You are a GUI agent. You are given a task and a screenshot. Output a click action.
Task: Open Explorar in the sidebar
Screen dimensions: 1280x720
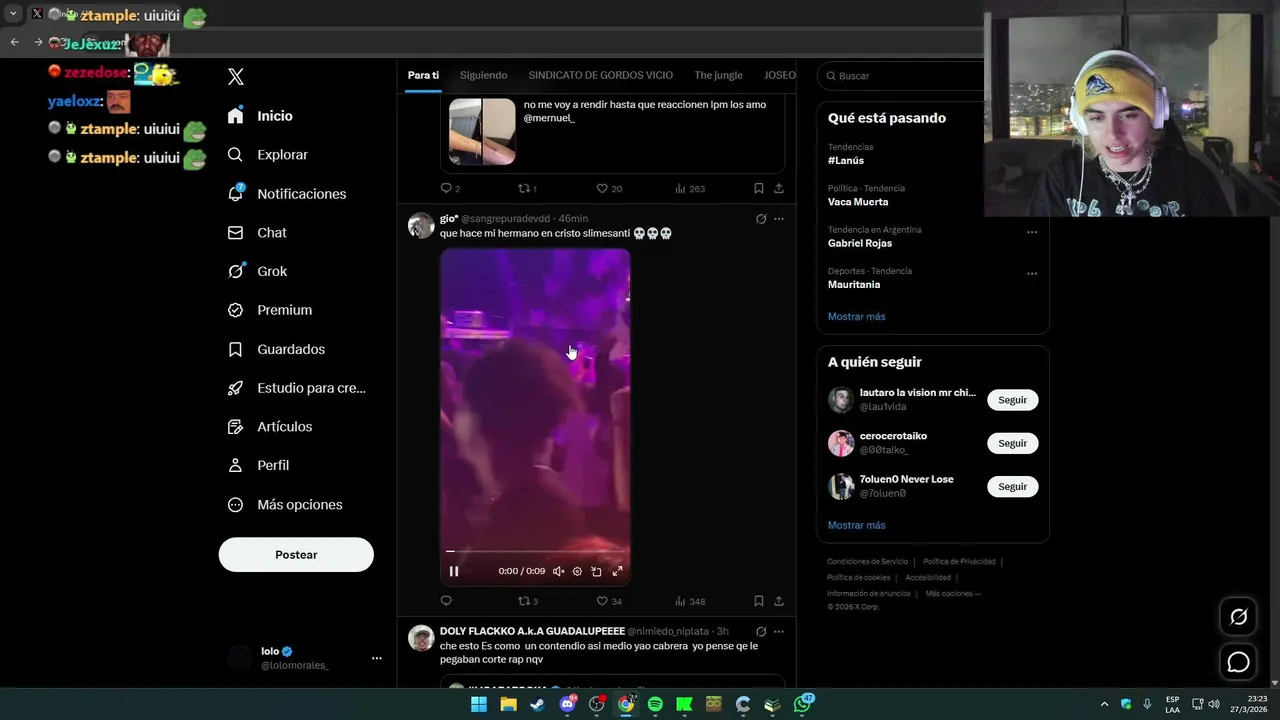pyautogui.click(x=267, y=155)
